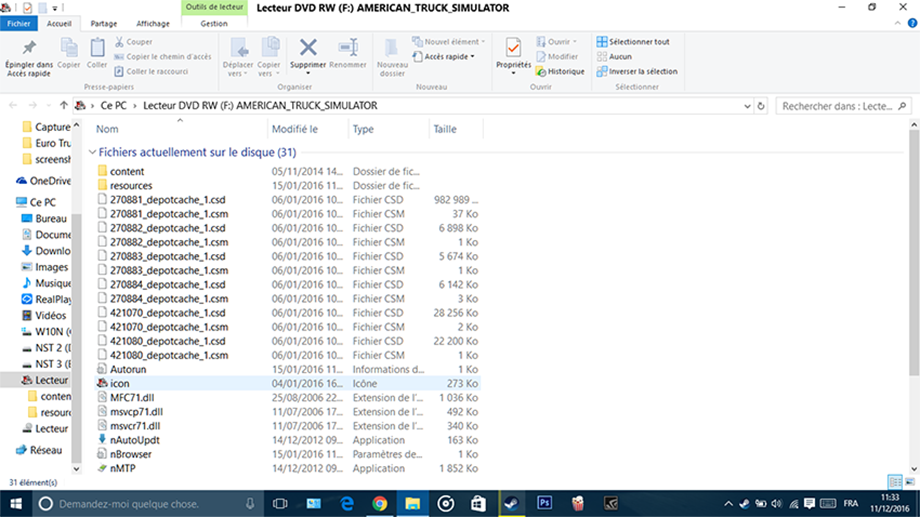This screenshot has height=517, width=920.
Task: Click the Cortana search box
Action: [148, 504]
